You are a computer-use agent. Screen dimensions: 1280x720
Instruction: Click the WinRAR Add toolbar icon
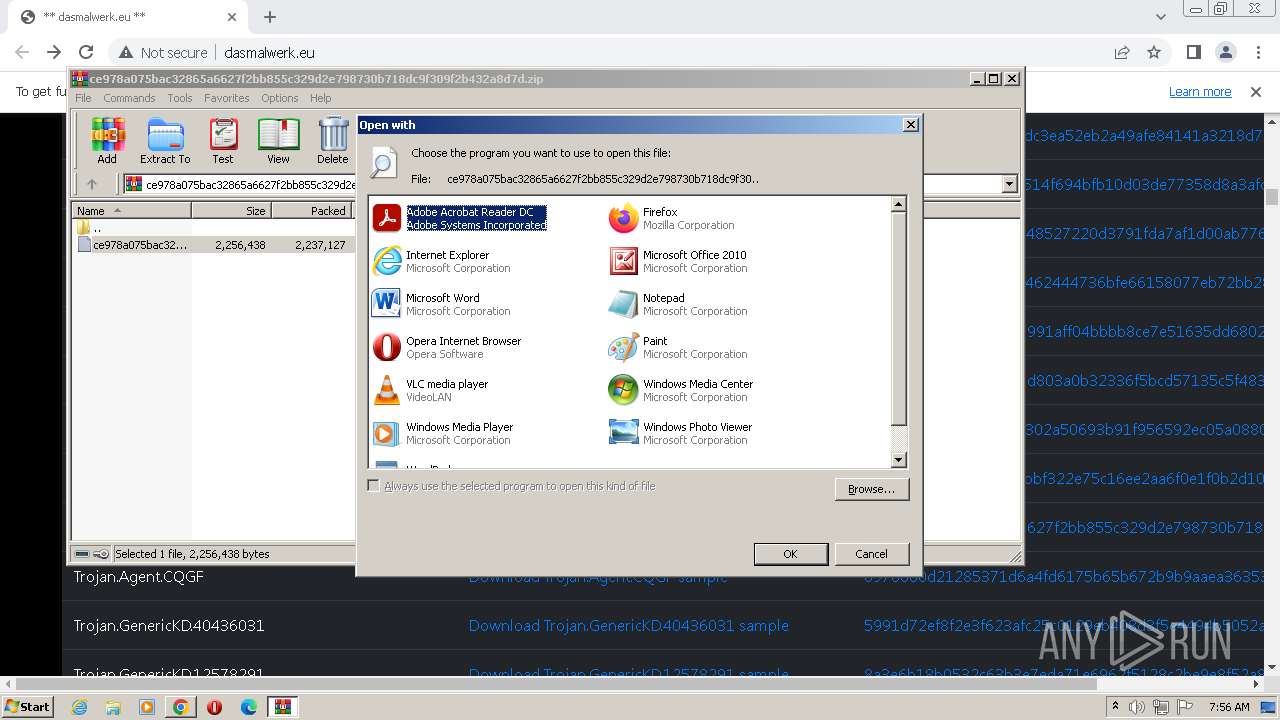click(x=107, y=141)
